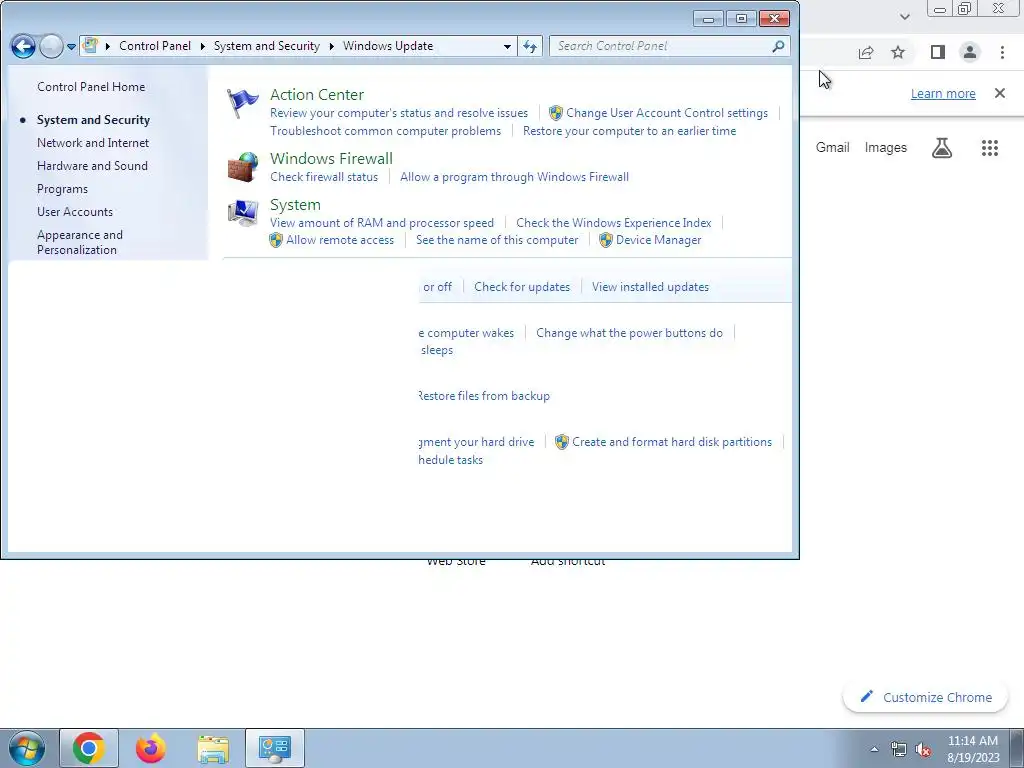Click shield icon by Create and format partitions
1024x768 pixels.
[562, 442]
